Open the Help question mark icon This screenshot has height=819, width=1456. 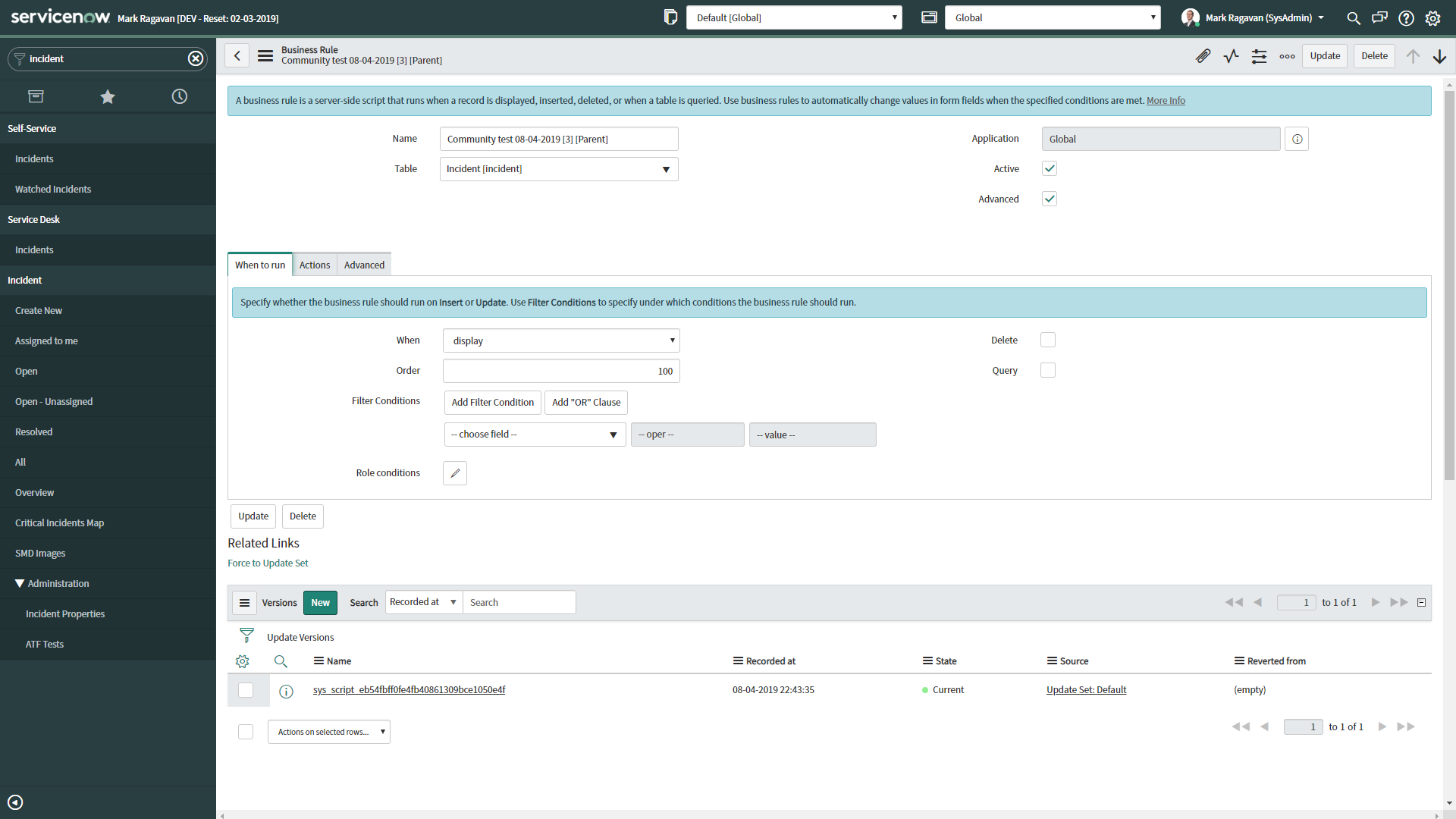(x=1407, y=18)
